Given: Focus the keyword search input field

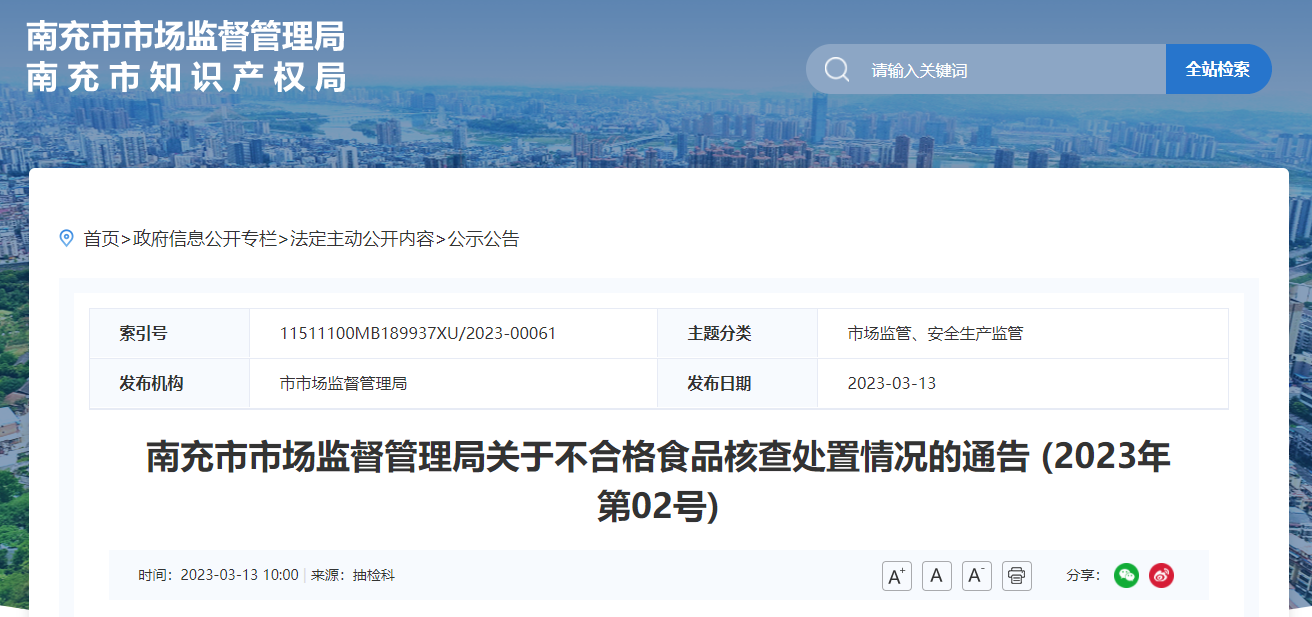Looking at the screenshot, I should tap(1000, 70).
